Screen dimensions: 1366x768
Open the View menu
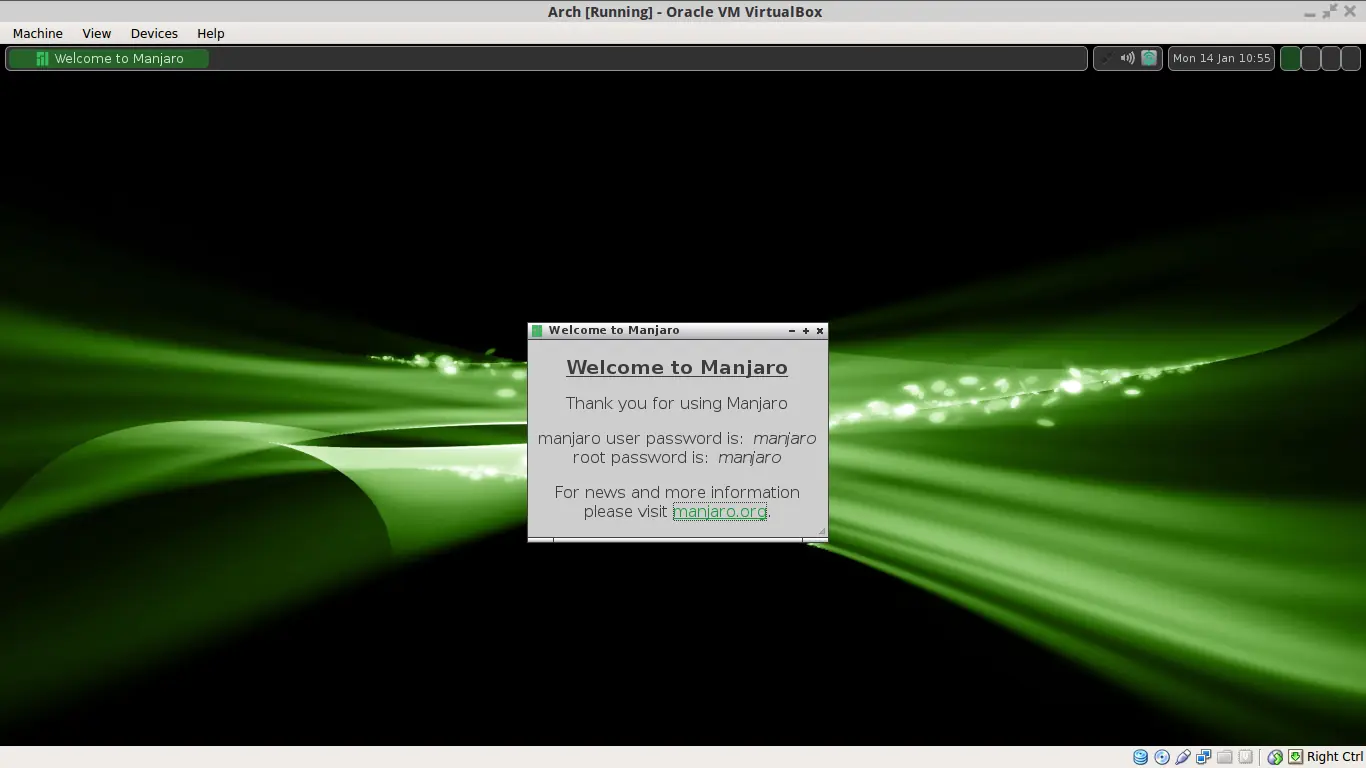(x=97, y=33)
